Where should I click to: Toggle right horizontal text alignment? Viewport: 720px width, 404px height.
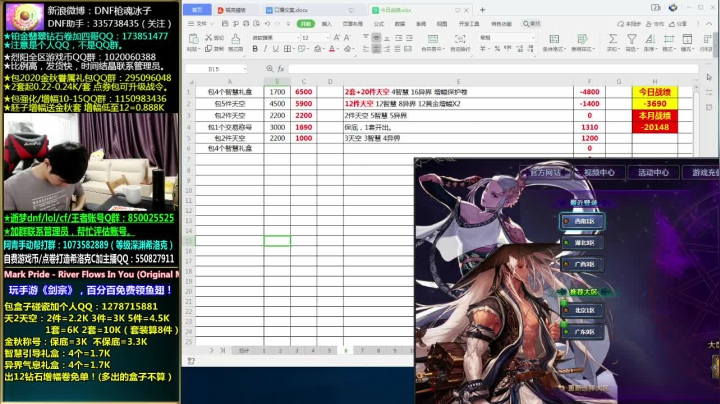387,49
